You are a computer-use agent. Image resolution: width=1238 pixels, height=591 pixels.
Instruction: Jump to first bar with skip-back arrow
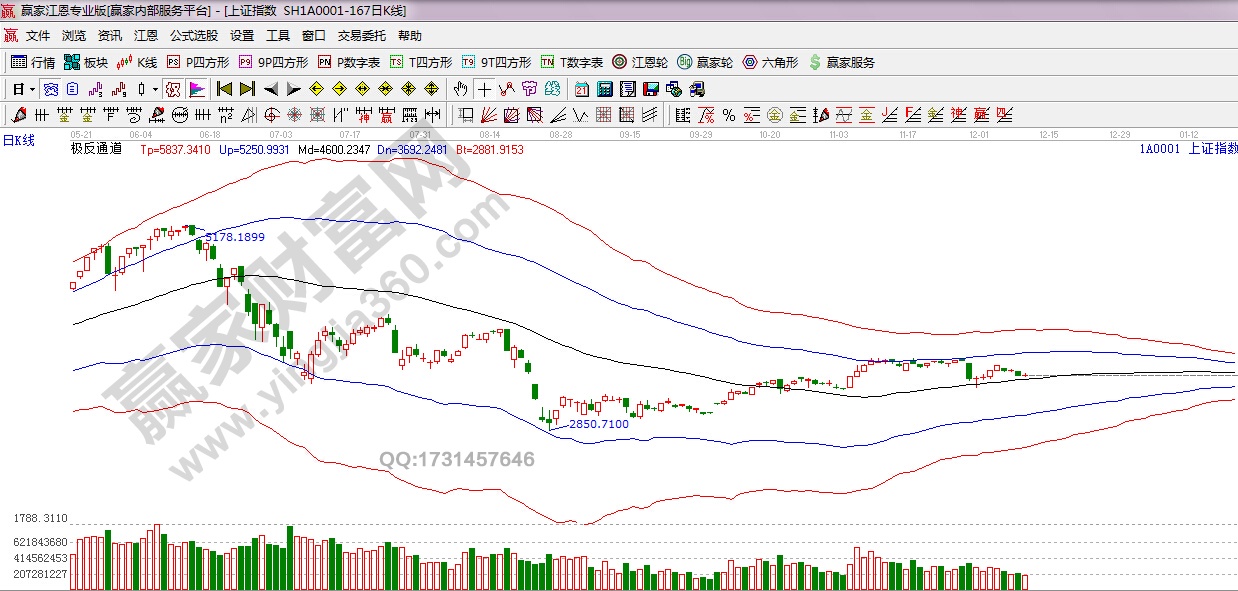[x=225, y=89]
